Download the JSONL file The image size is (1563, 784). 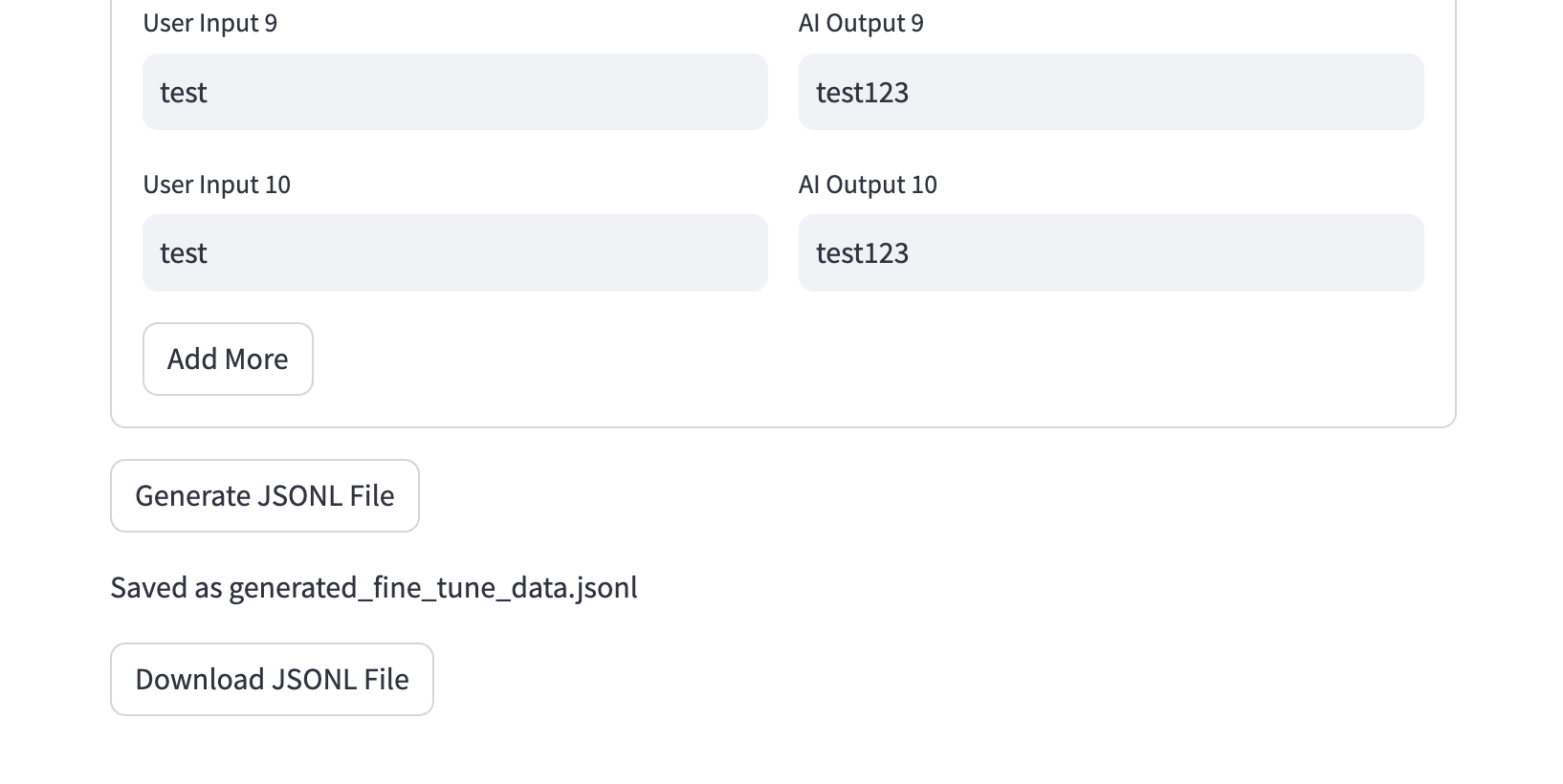[272, 679]
